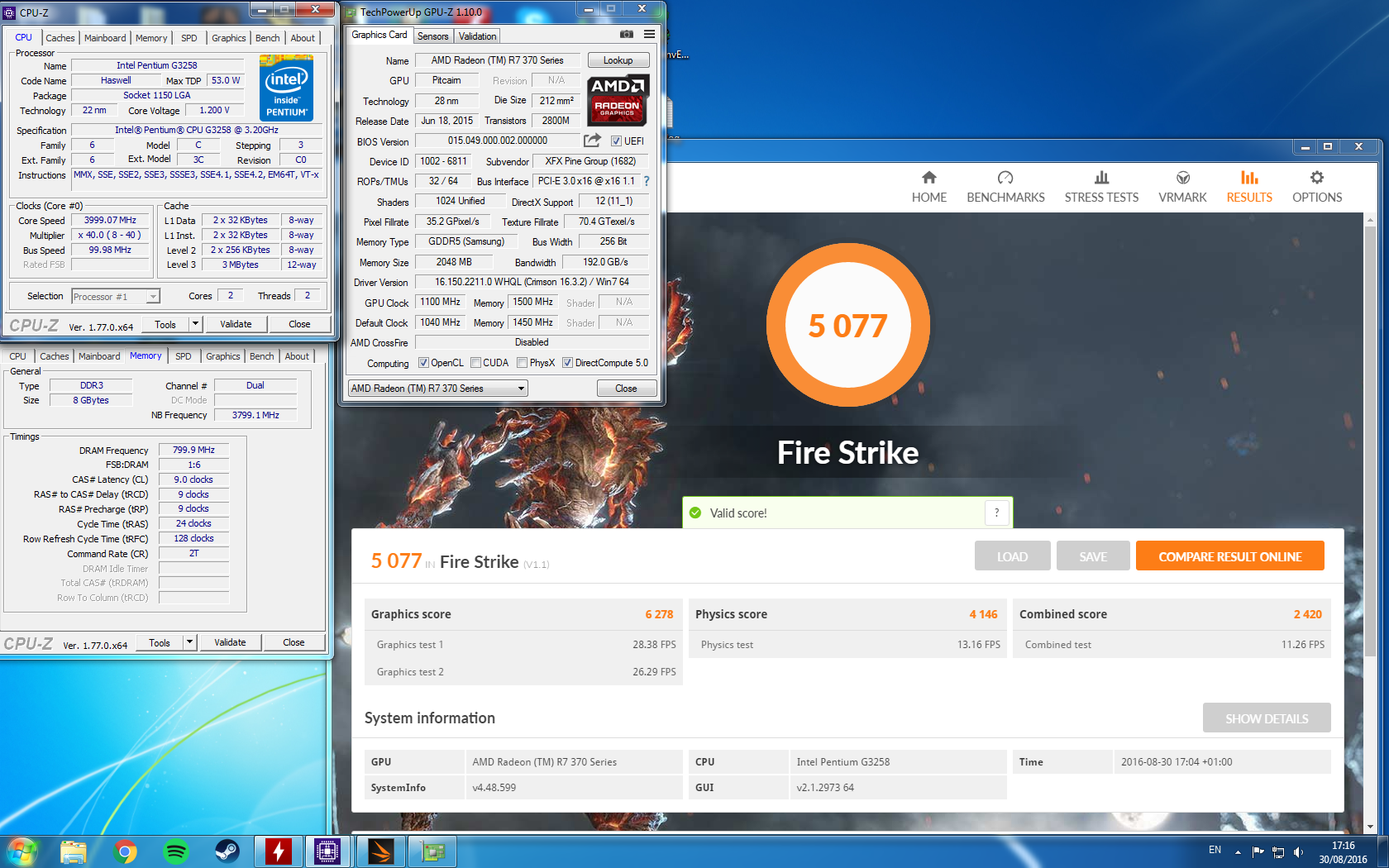Image resolution: width=1389 pixels, height=868 pixels.
Task: Toggle the PhysX checkbox
Action: click(x=522, y=363)
